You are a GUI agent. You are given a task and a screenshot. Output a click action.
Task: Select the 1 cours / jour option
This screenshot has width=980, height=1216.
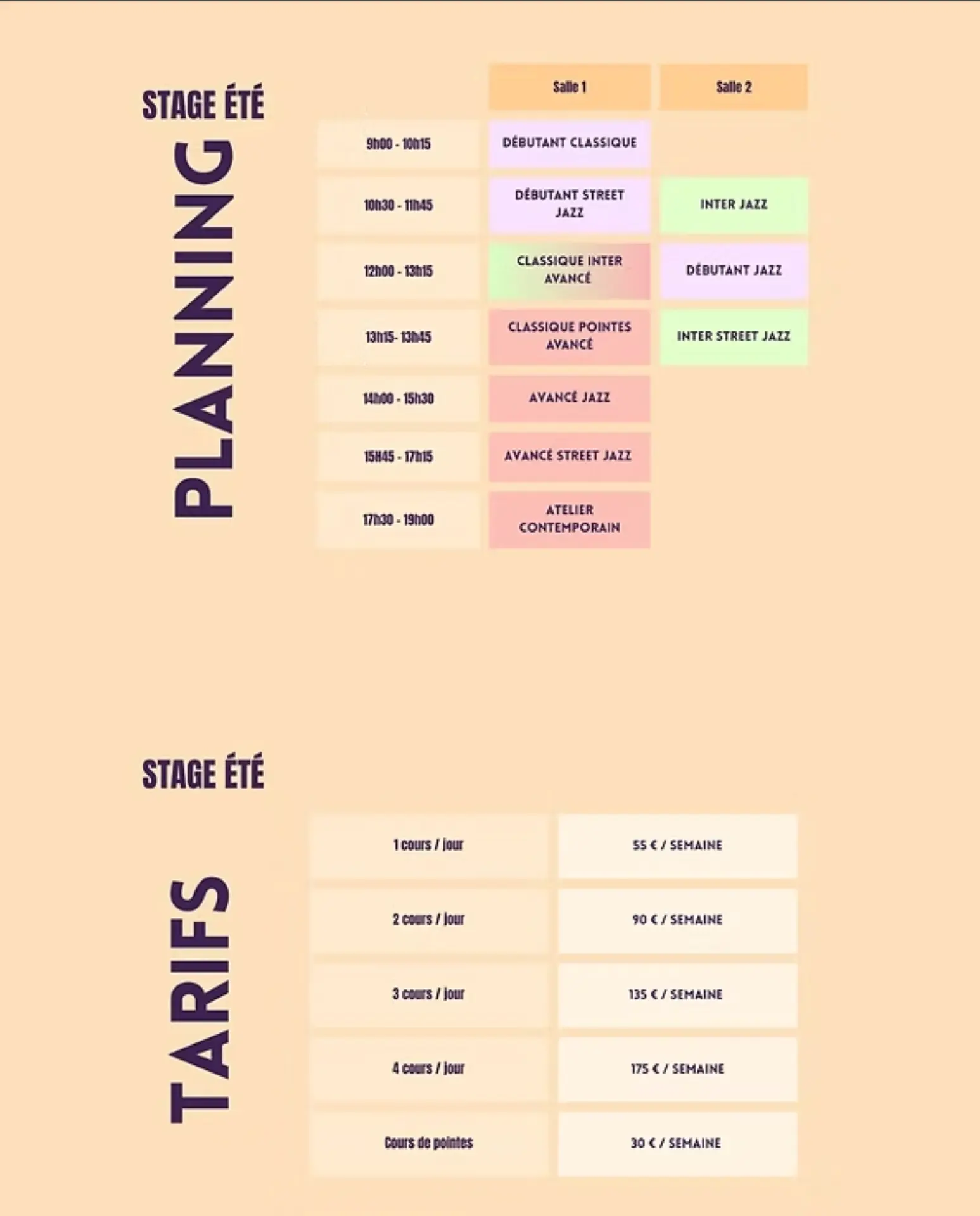tap(428, 846)
